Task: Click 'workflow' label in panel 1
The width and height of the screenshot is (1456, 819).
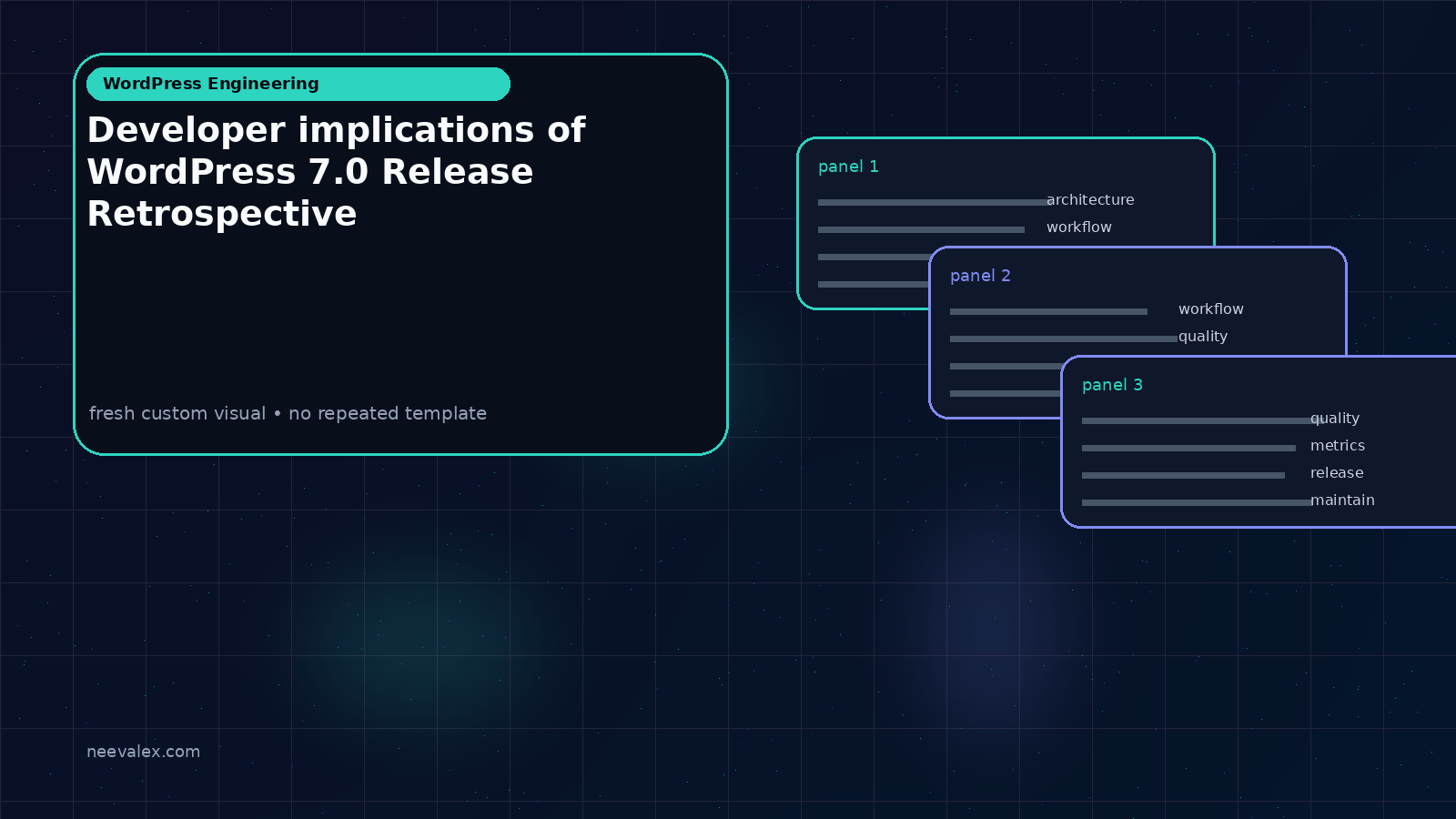Action: tap(1079, 227)
